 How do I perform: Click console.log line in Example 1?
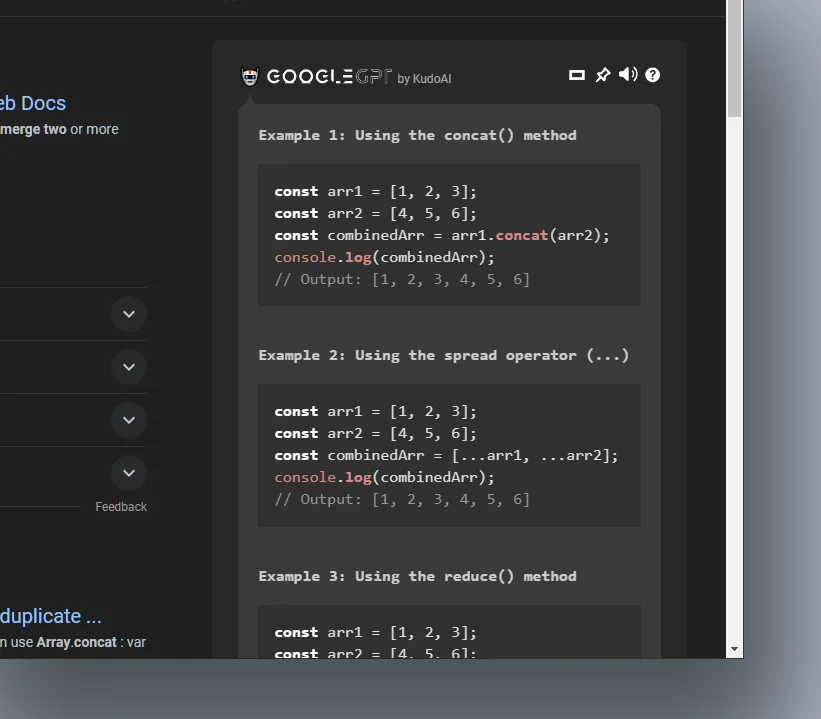pyautogui.click(x=384, y=258)
